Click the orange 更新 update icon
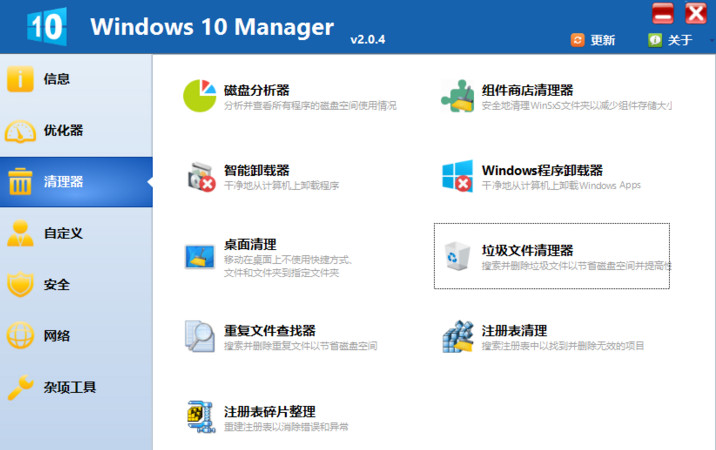 578,40
